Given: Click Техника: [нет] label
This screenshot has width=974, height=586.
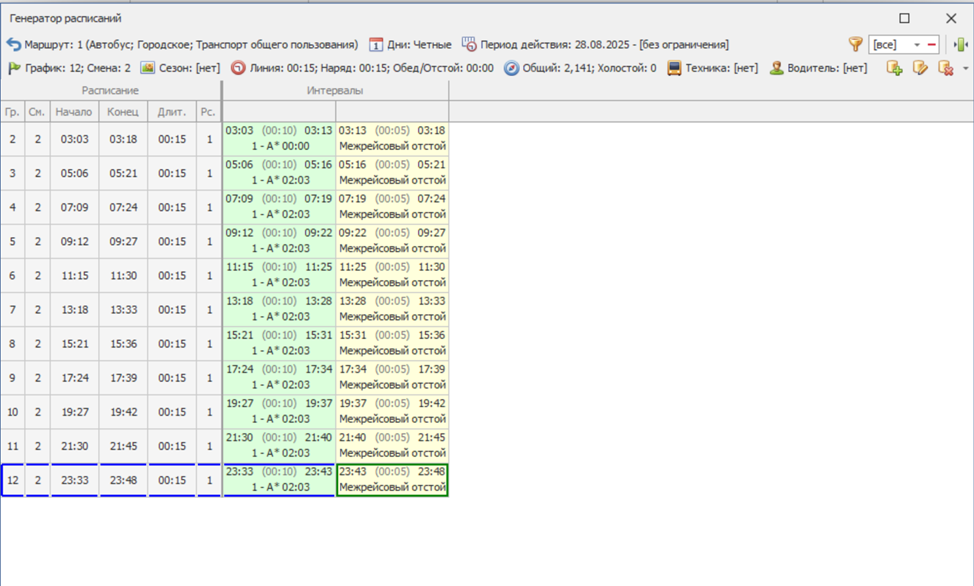Looking at the screenshot, I should [722, 68].
